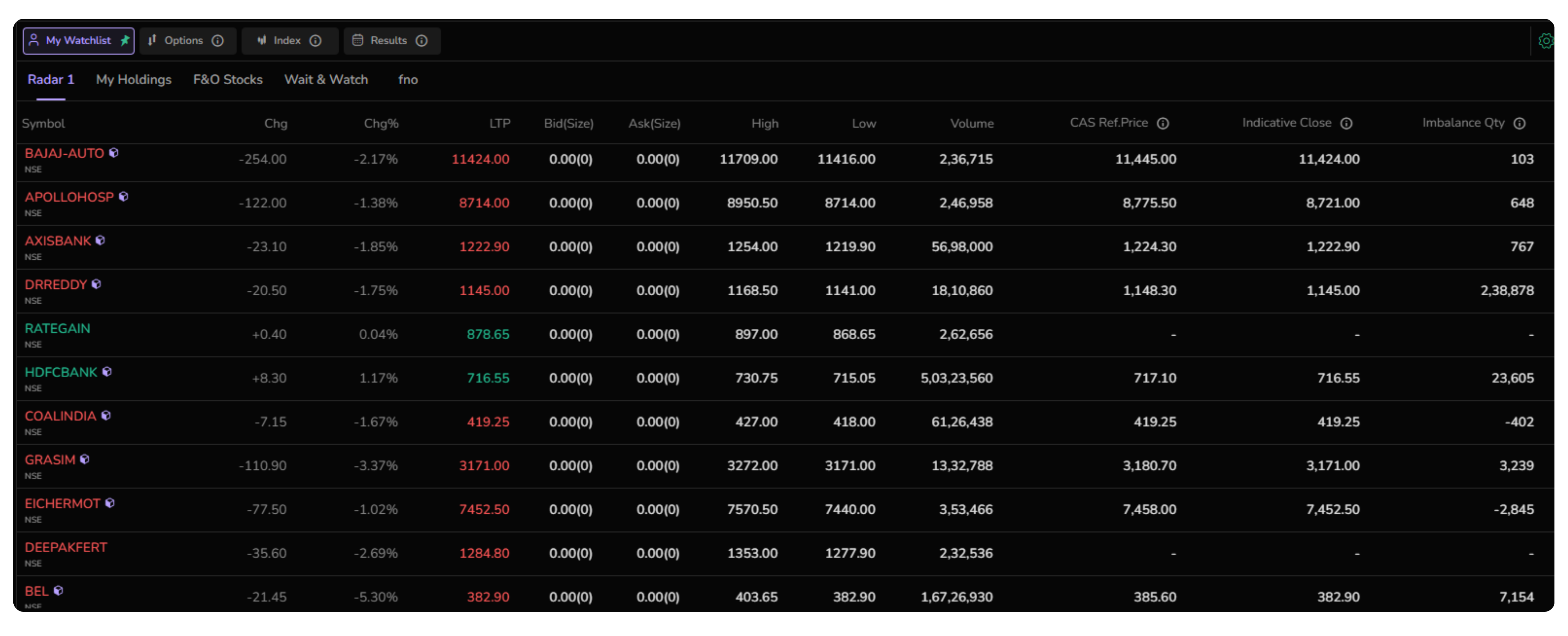Viewport: 1568px width, 636px height.
Task: Click the low value 418.00
Action: coord(854,422)
